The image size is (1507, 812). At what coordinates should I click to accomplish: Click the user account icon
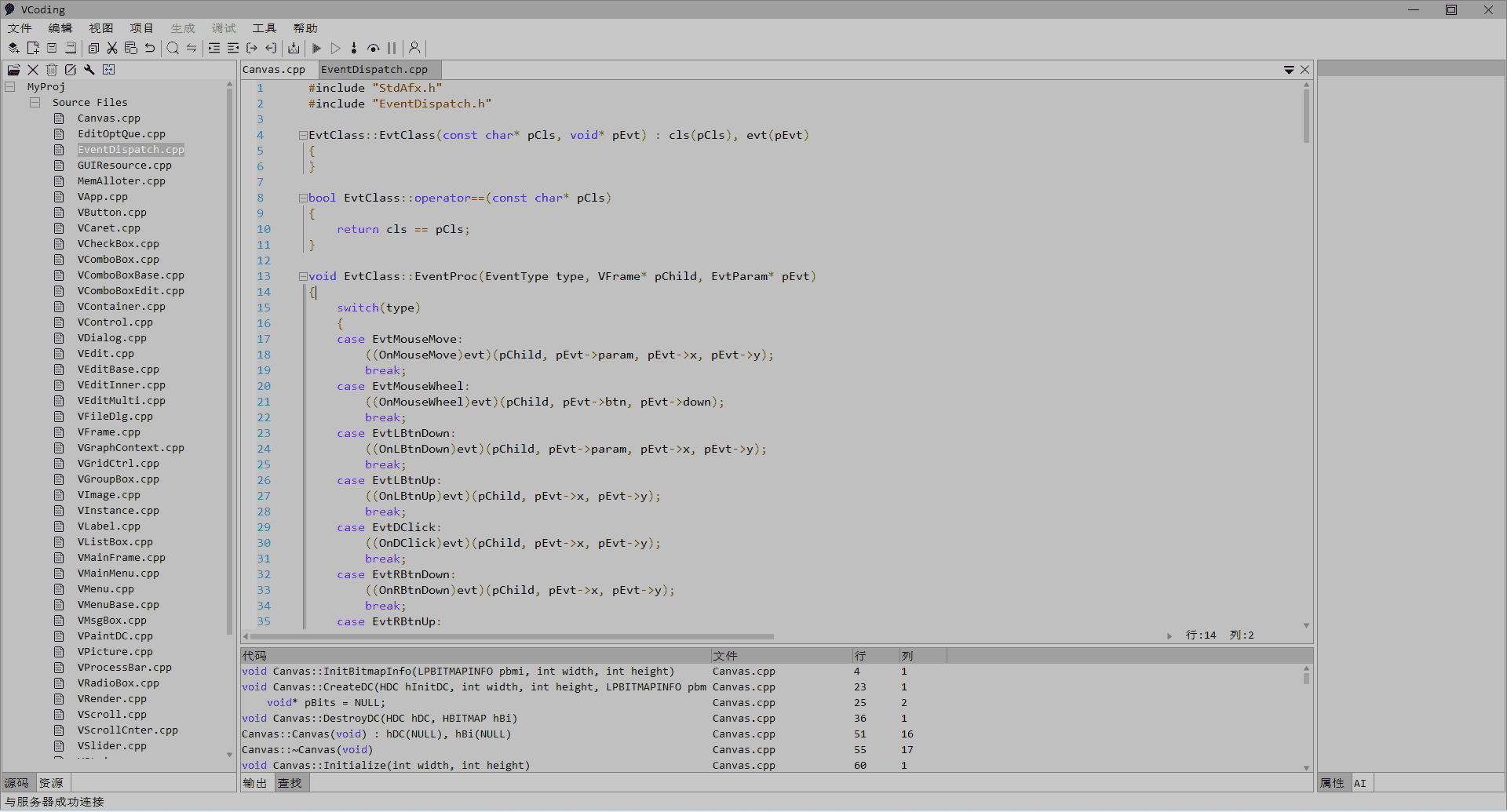[x=414, y=48]
